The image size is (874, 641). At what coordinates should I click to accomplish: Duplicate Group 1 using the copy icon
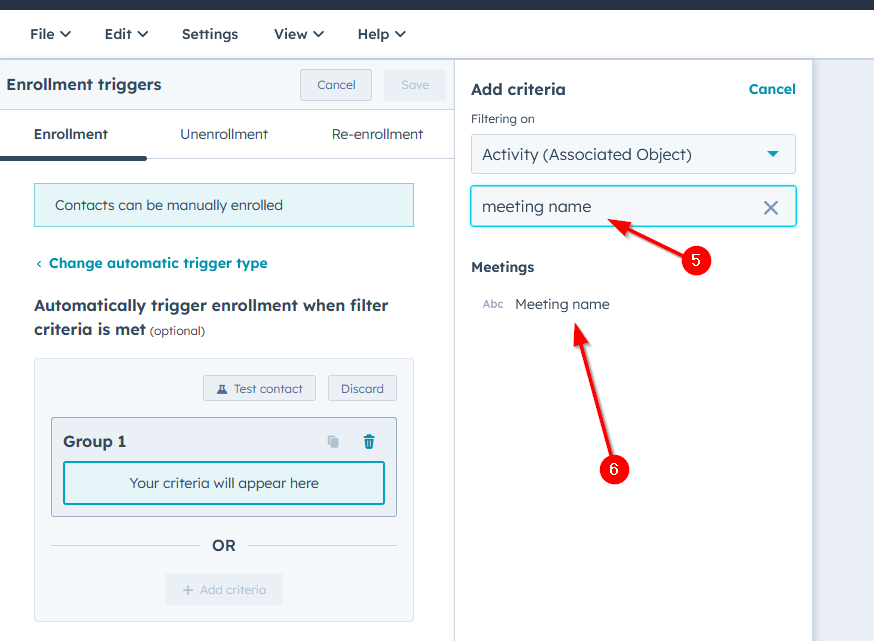click(x=333, y=441)
